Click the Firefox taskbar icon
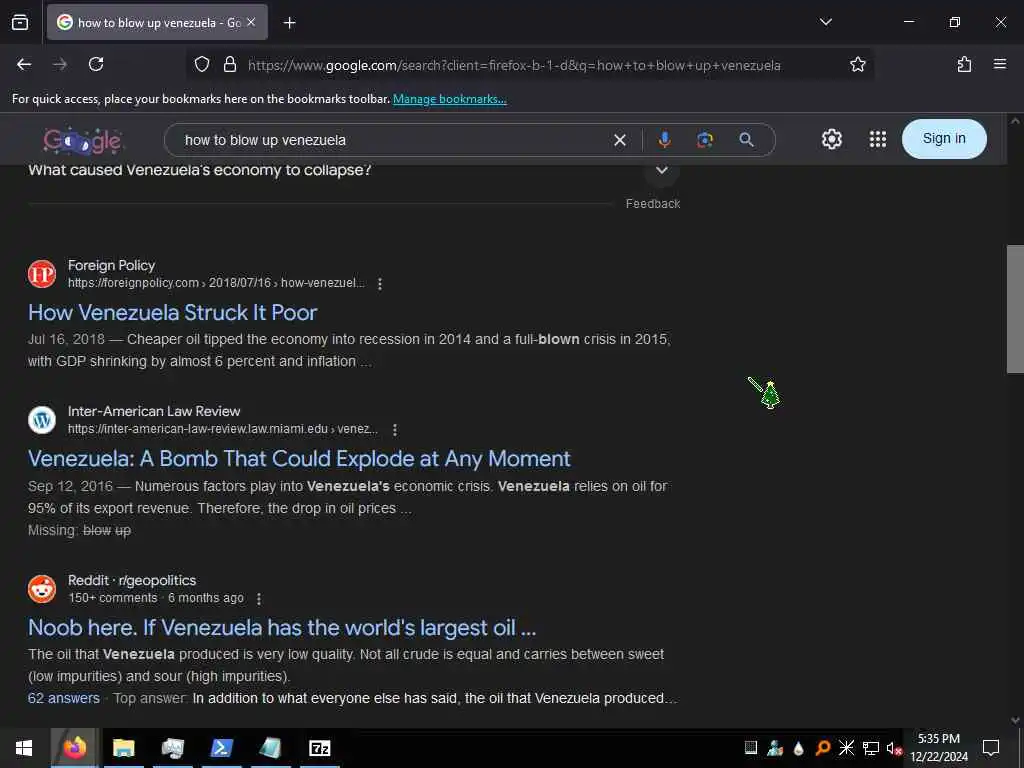1024x768 pixels. 74,748
